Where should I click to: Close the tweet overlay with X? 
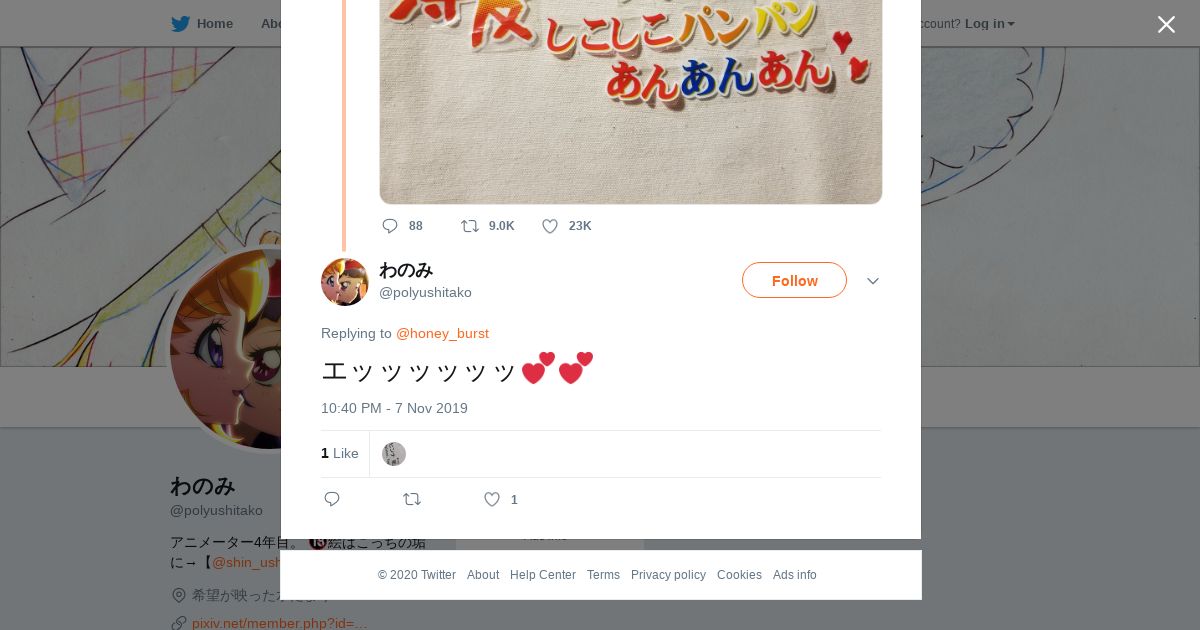click(x=1166, y=25)
